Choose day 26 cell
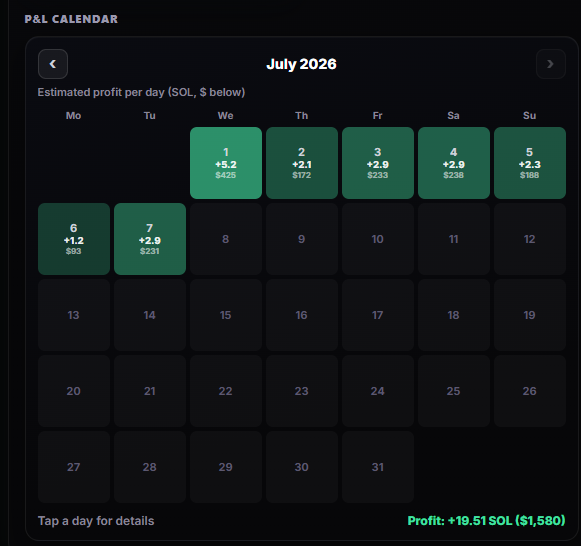The image size is (581, 546). (x=529, y=391)
